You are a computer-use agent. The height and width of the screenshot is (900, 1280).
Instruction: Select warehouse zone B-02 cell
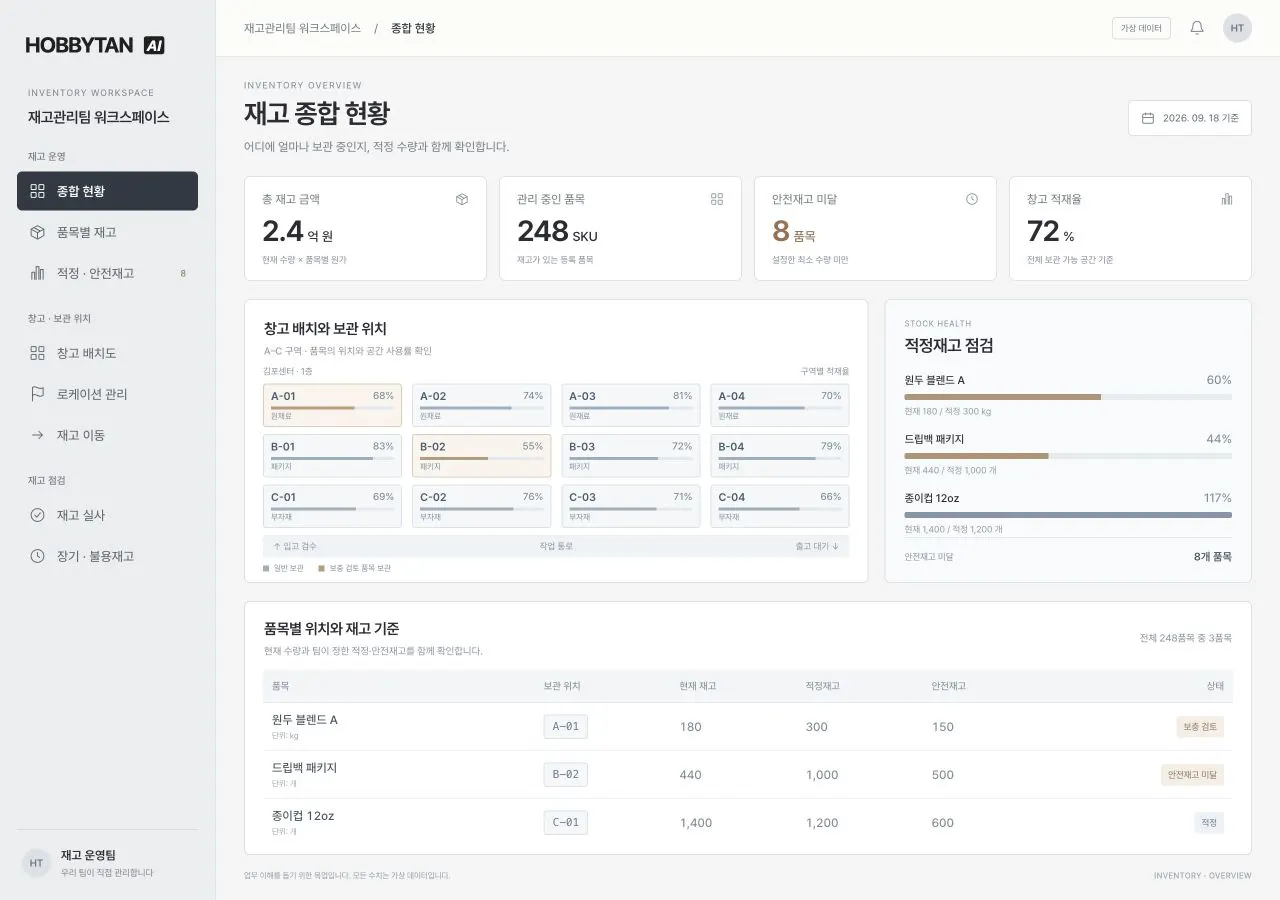coord(482,456)
